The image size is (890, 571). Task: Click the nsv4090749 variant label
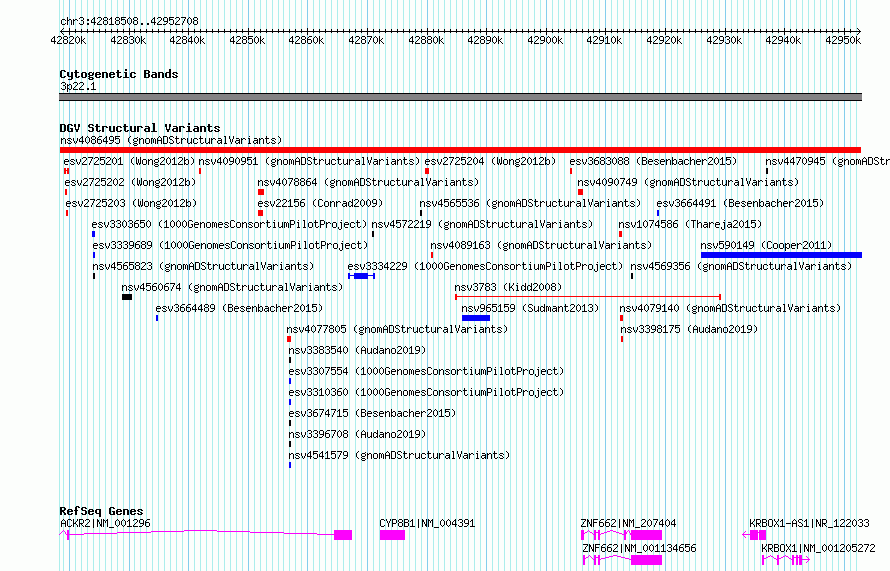tap(688, 182)
